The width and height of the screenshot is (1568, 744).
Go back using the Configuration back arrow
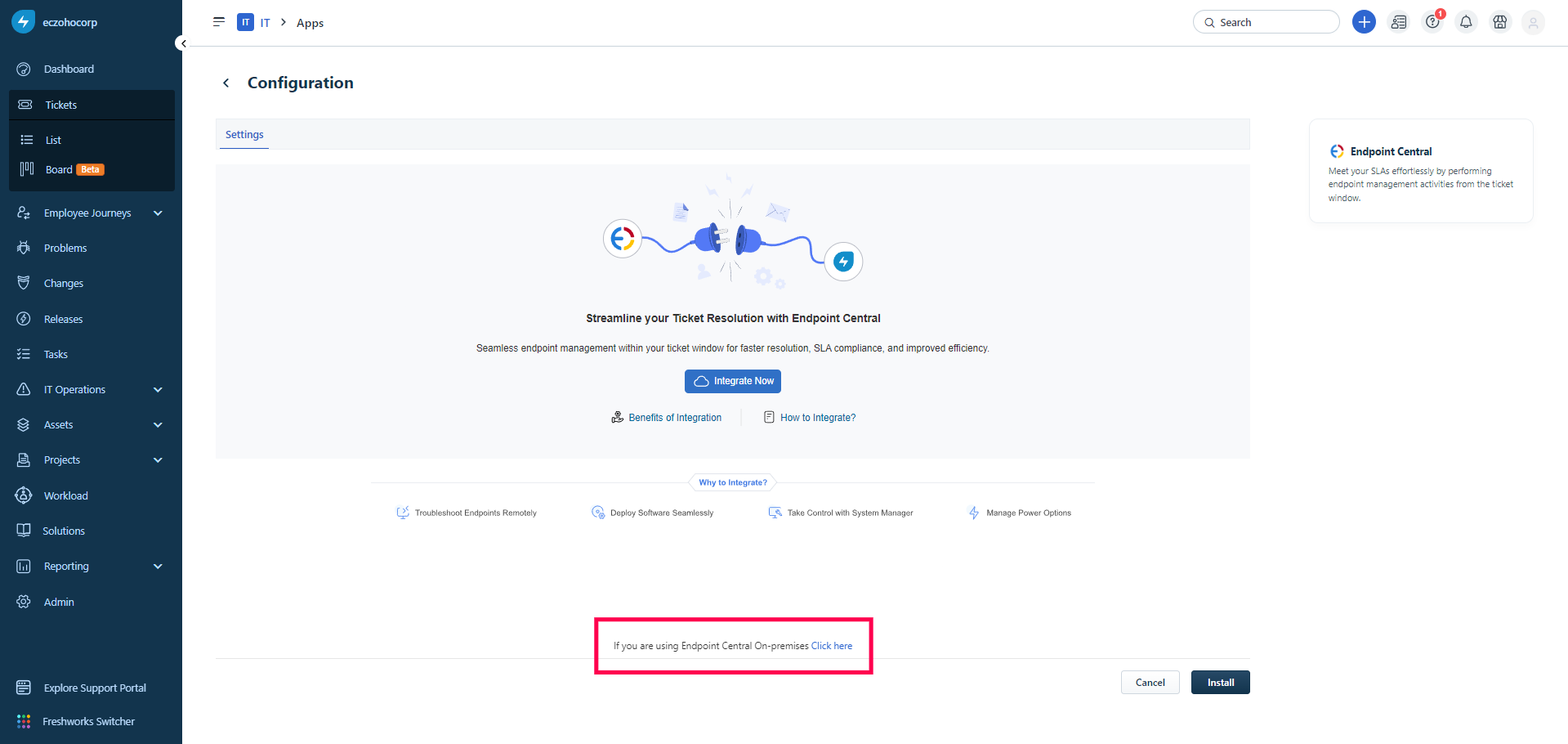[226, 83]
